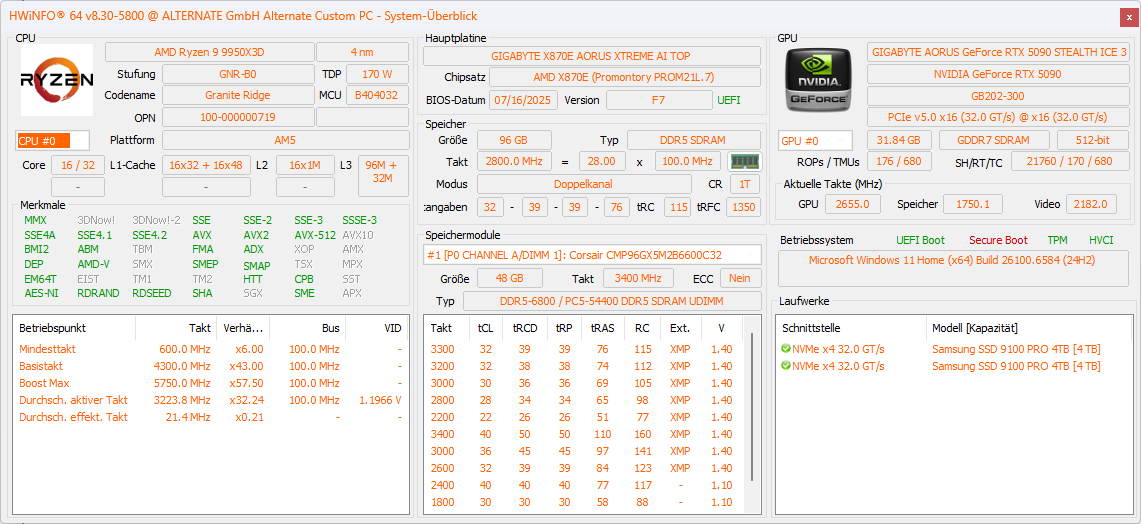1141x524 pixels.
Task: Click the Betriebspunkt column header
Action: click(x=74, y=328)
